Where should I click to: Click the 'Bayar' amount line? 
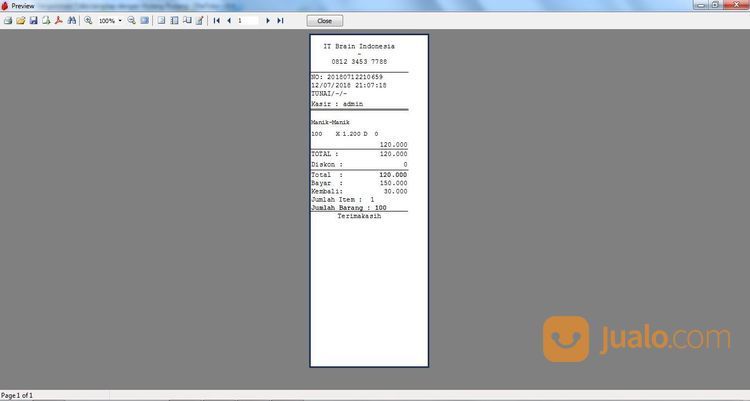click(x=359, y=183)
